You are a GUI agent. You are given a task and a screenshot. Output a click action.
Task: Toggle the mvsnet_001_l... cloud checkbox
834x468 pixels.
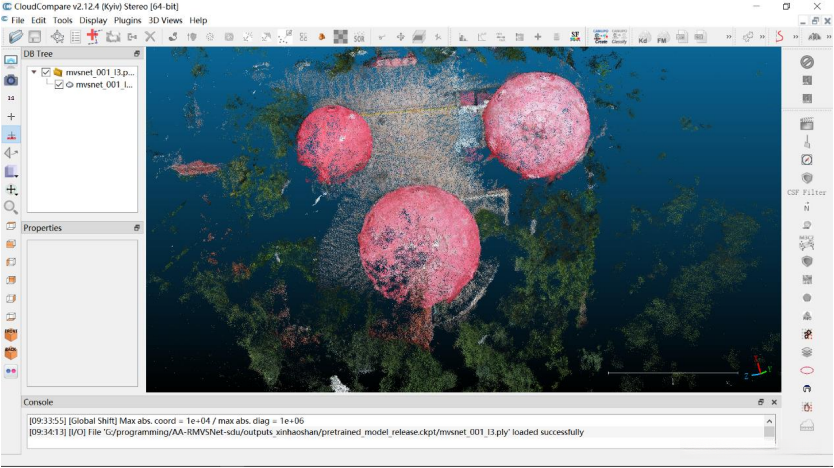[x=59, y=85]
